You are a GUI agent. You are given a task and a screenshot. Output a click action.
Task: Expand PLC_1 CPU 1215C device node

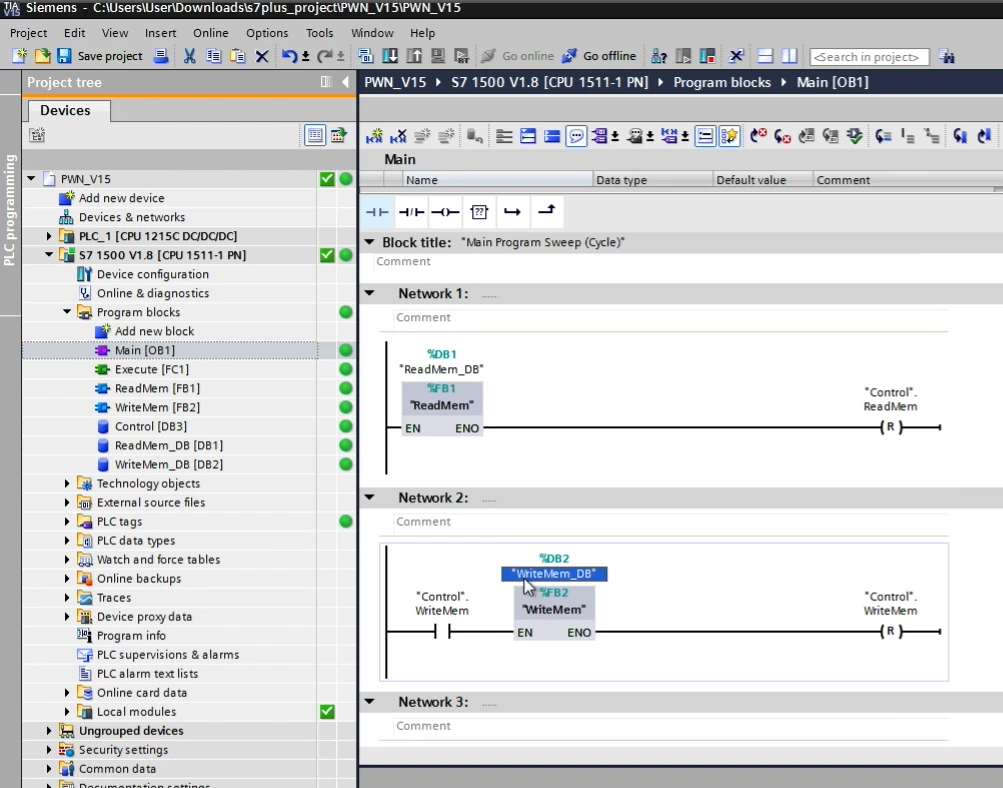point(50,237)
